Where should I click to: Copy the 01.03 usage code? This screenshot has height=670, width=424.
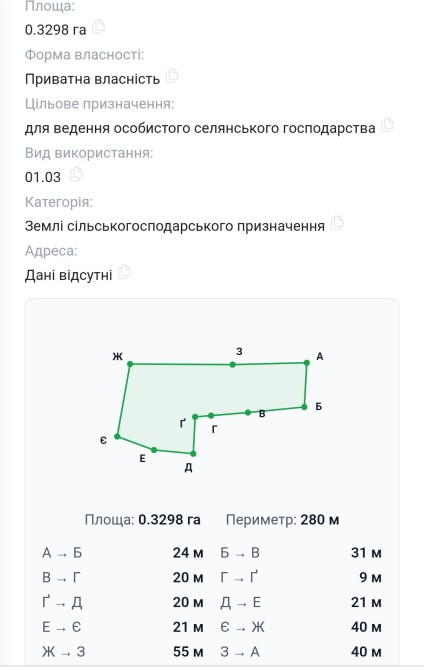[76, 174]
